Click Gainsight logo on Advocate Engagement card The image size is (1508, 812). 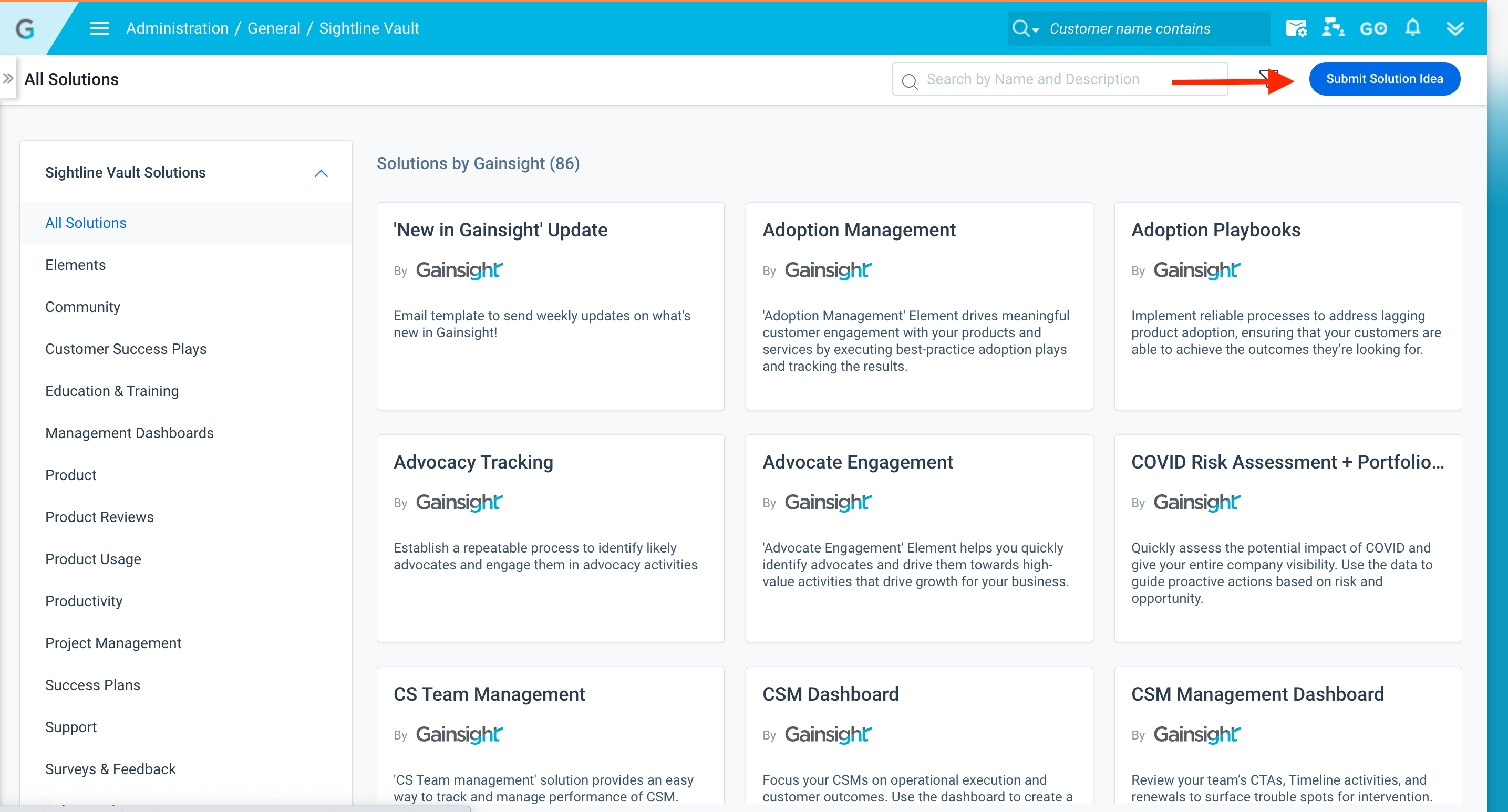pos(828,503)
